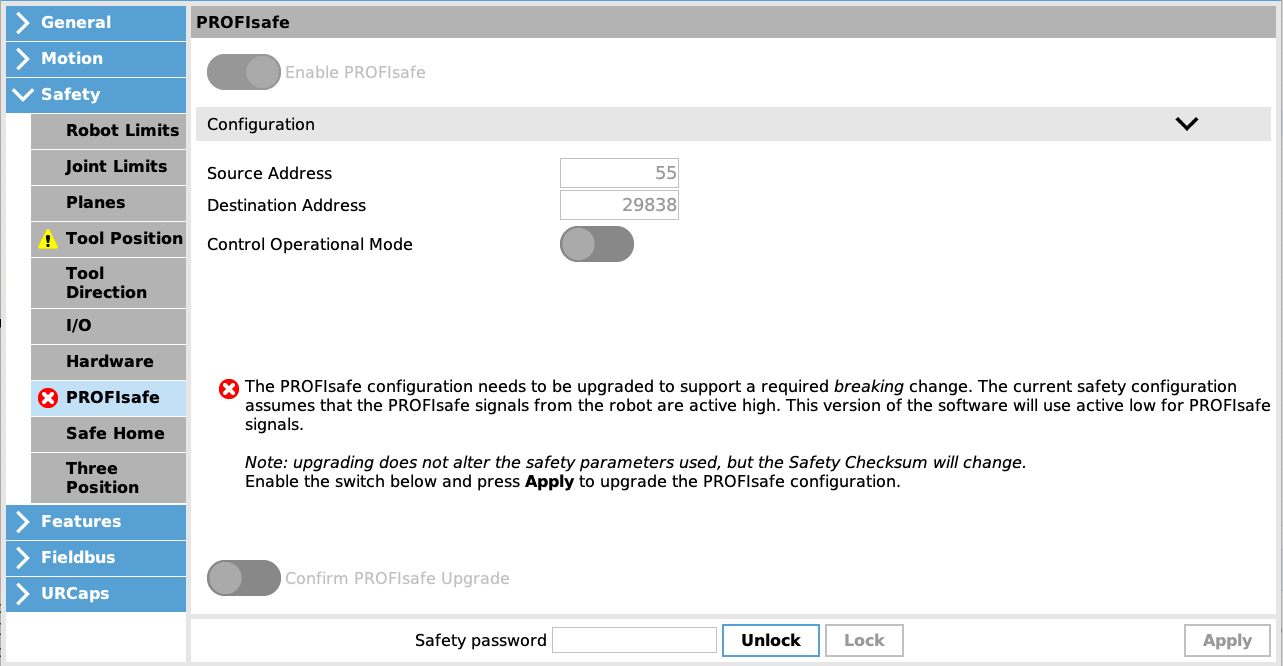This screenshot has width=1283, height=666.
Task: Toggle the Control Operational Mode switch
Action: (596, 244)
